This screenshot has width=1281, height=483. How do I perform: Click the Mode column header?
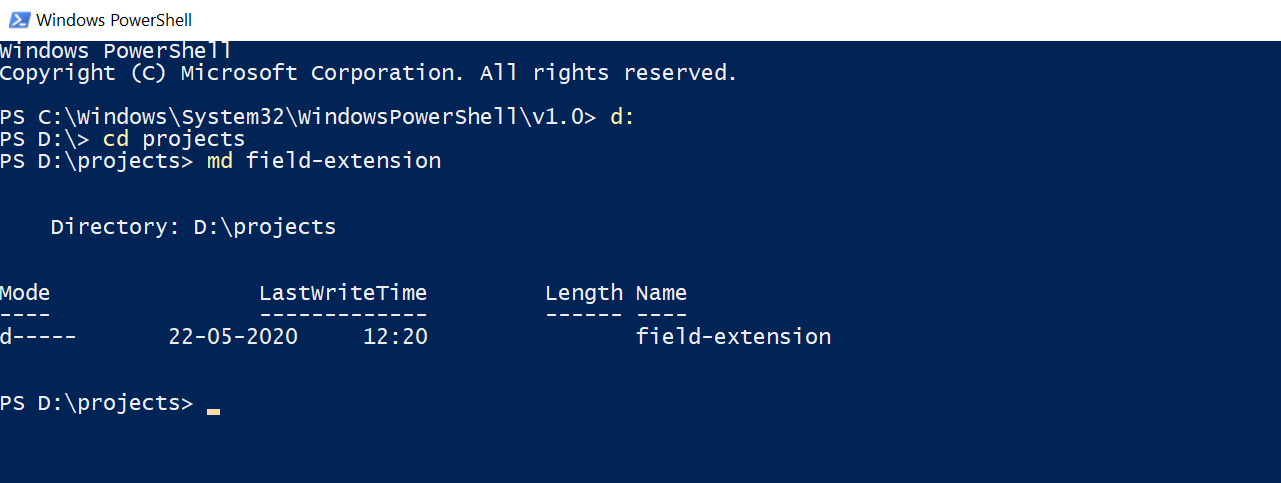click(x=25, y=293)
